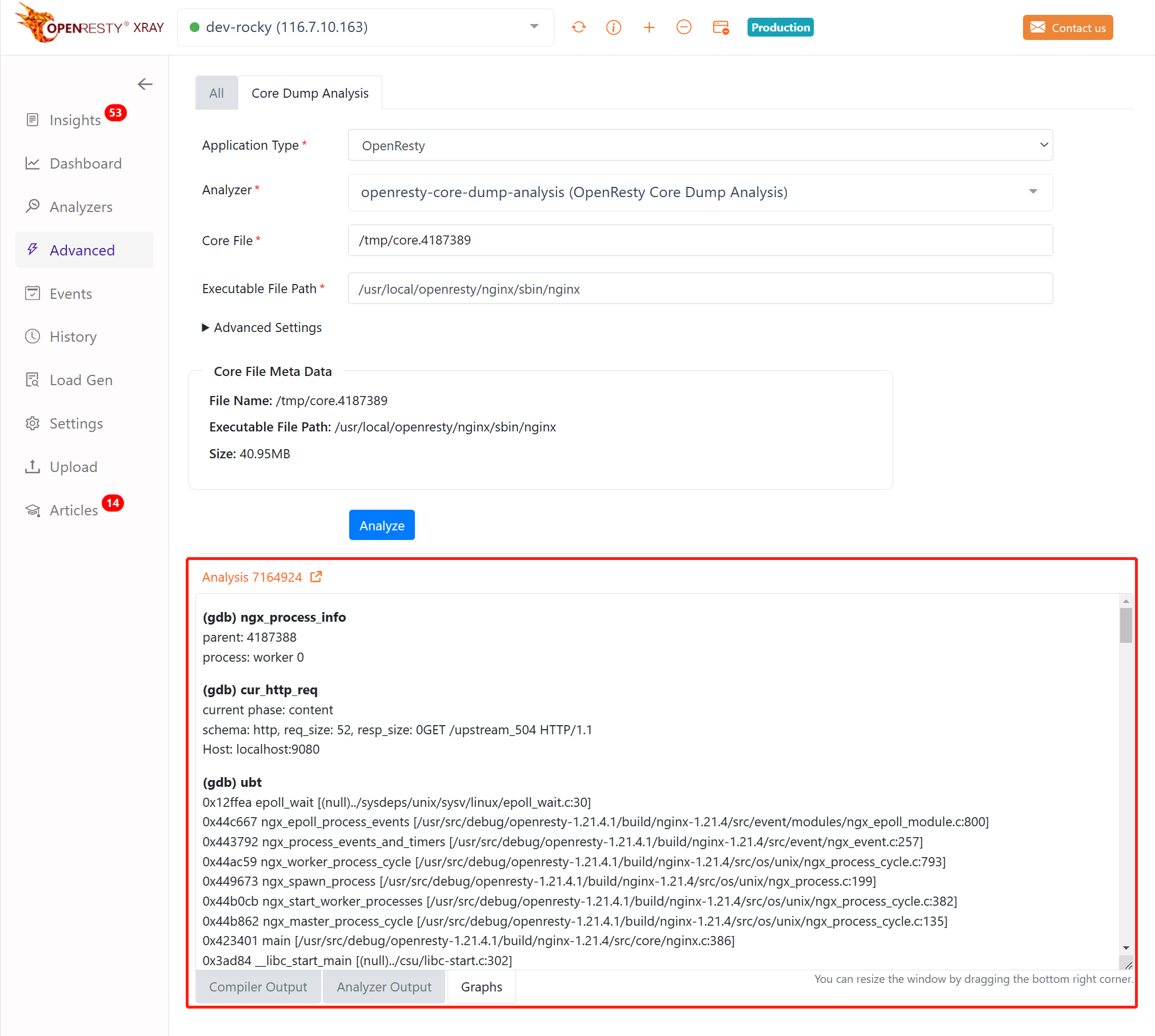Click the blue Analyze button
The image size is (1155, 1036).
click(382, 525)
